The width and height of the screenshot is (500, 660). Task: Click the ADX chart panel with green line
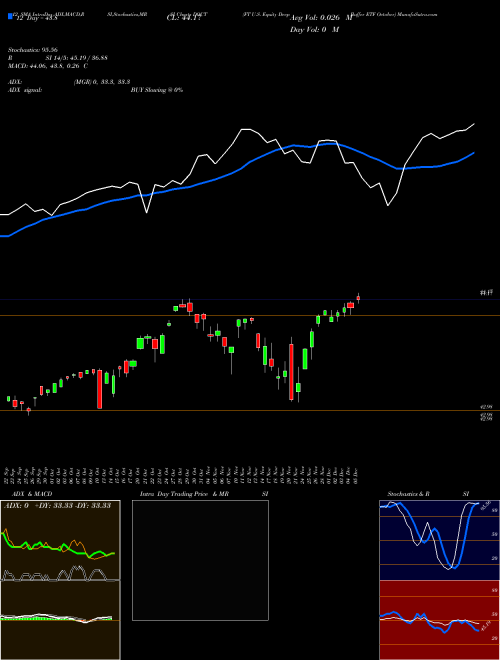[60, 540]
